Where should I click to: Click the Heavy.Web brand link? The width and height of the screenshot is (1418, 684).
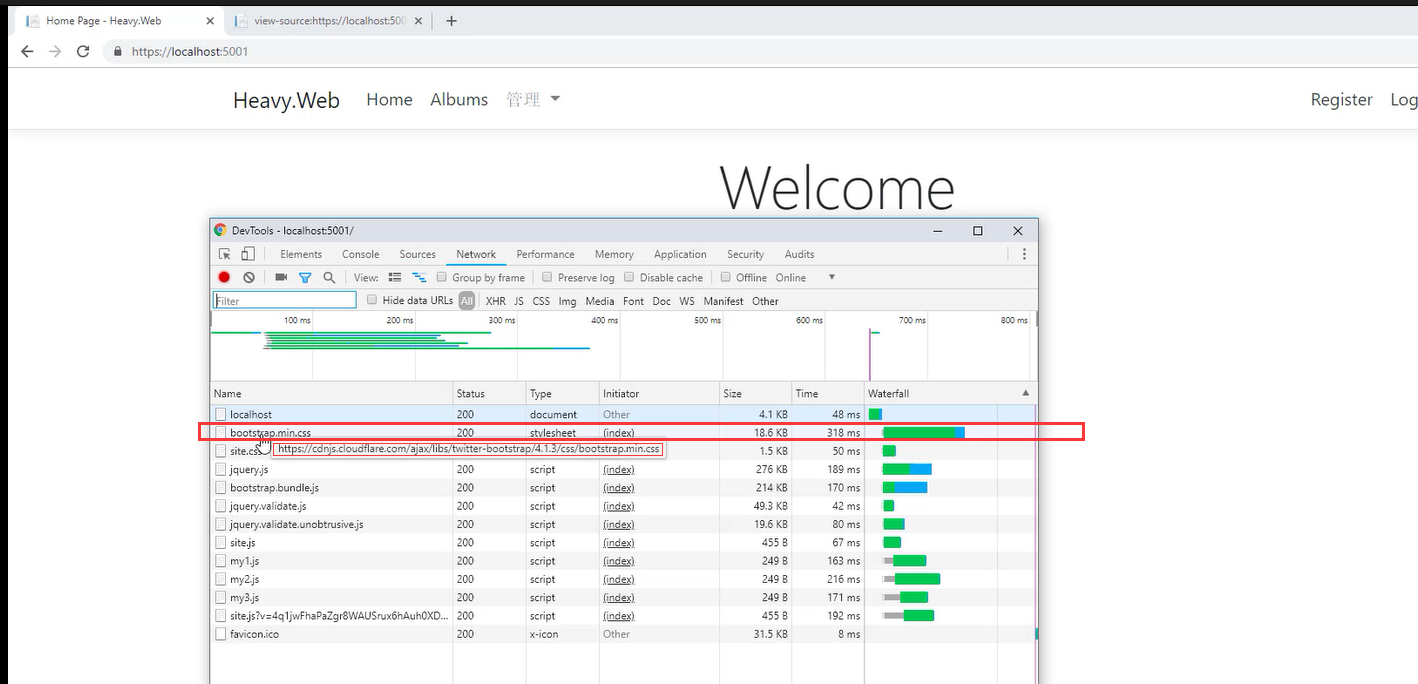coord(286,100)
